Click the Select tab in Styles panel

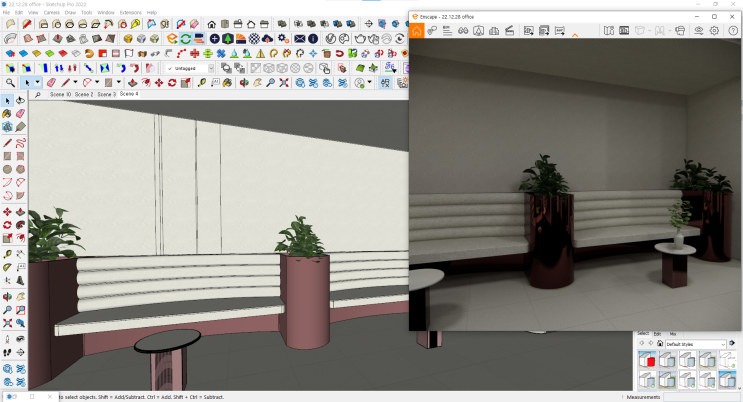tap(644, 334)
